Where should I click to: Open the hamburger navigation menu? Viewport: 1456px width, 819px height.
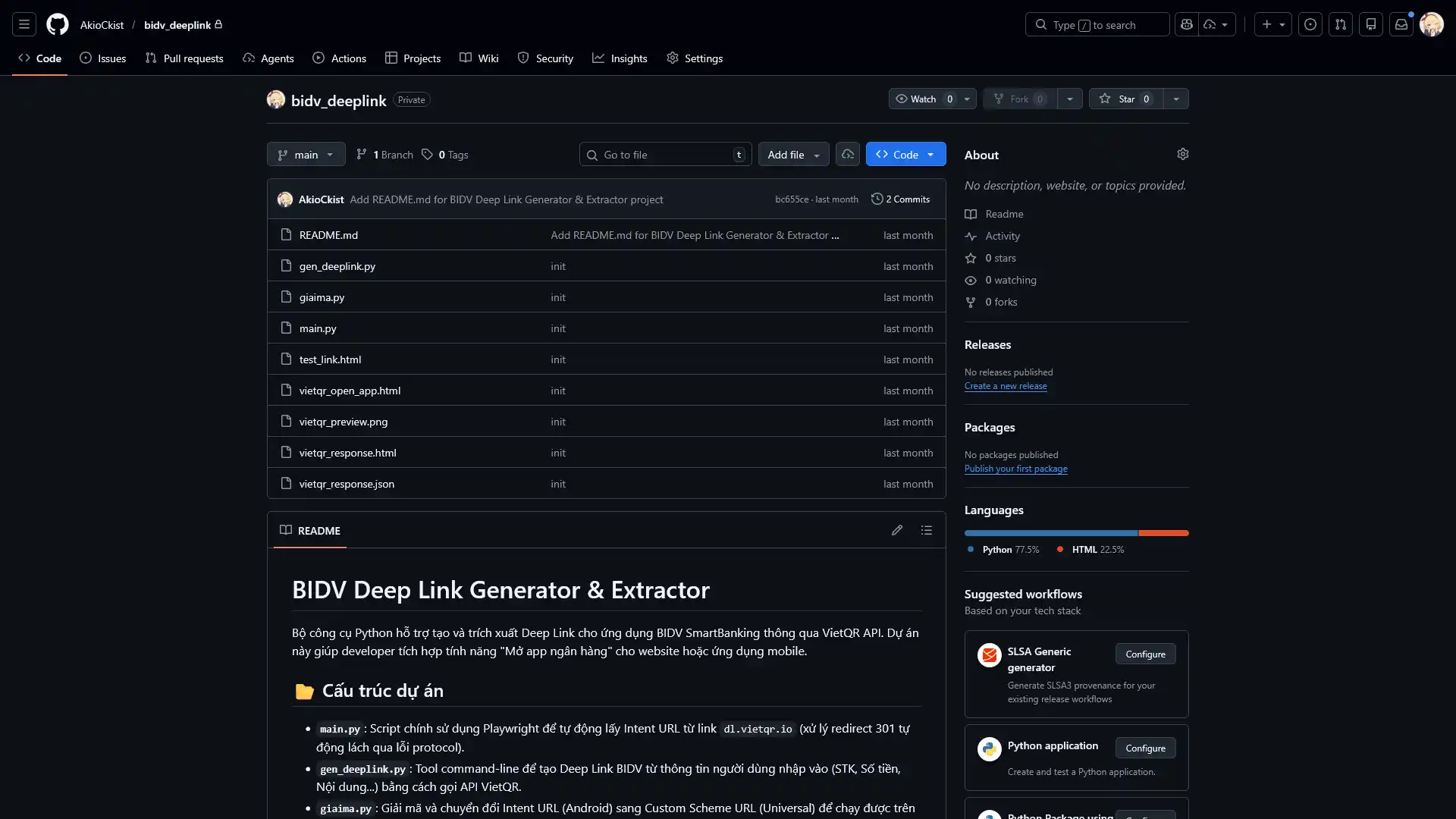click(24, 24)
